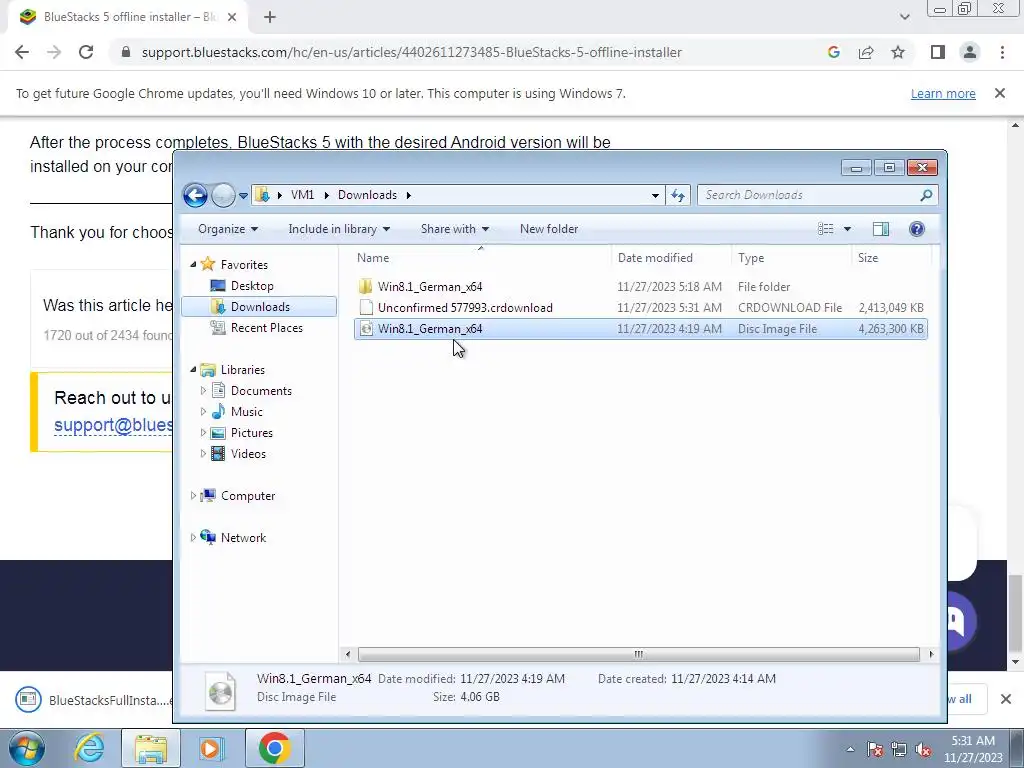Collapse the Libraries group
1024x768 pixels.
coord(193,370)
